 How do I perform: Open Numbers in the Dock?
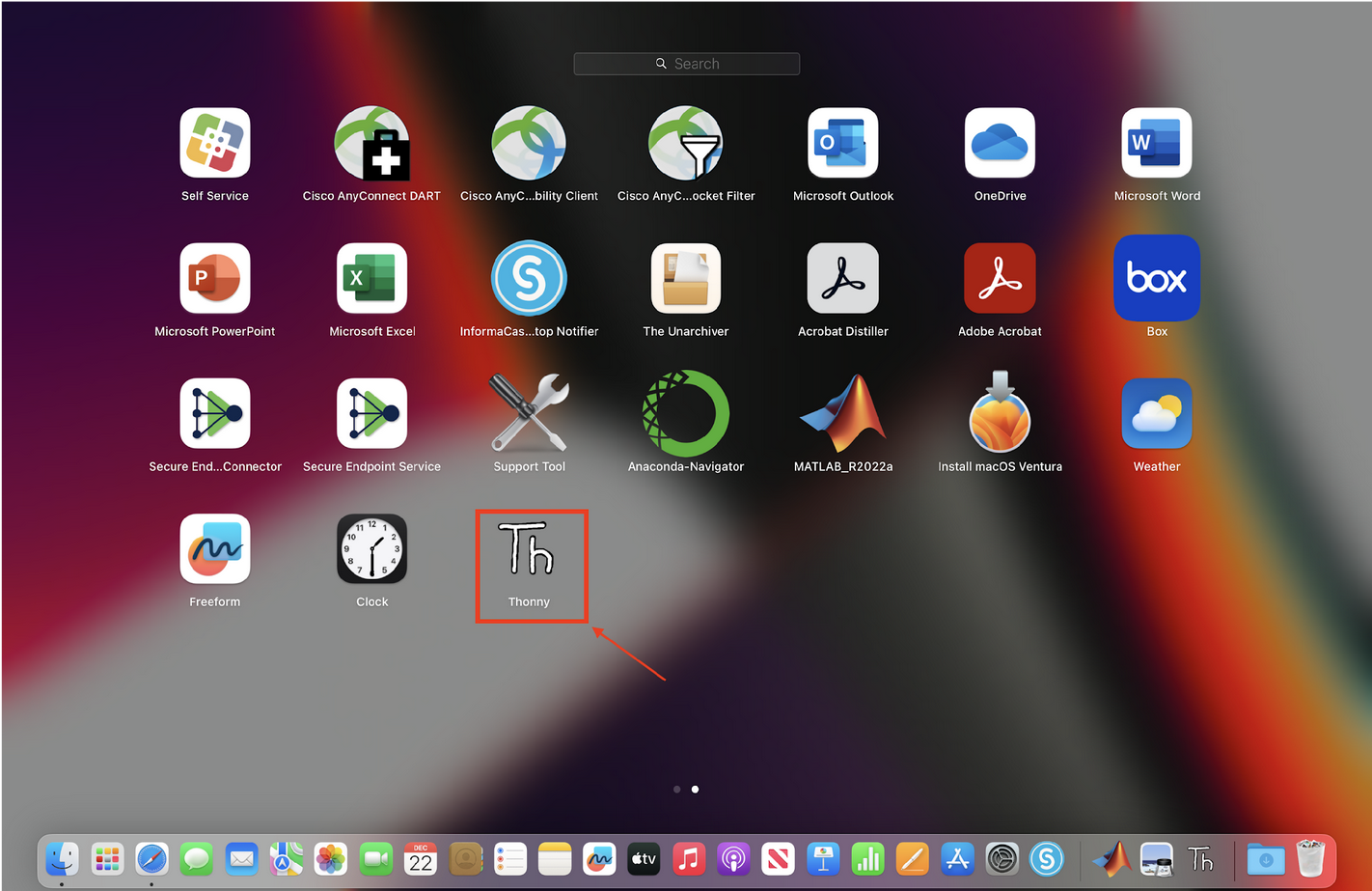[867, 858]
